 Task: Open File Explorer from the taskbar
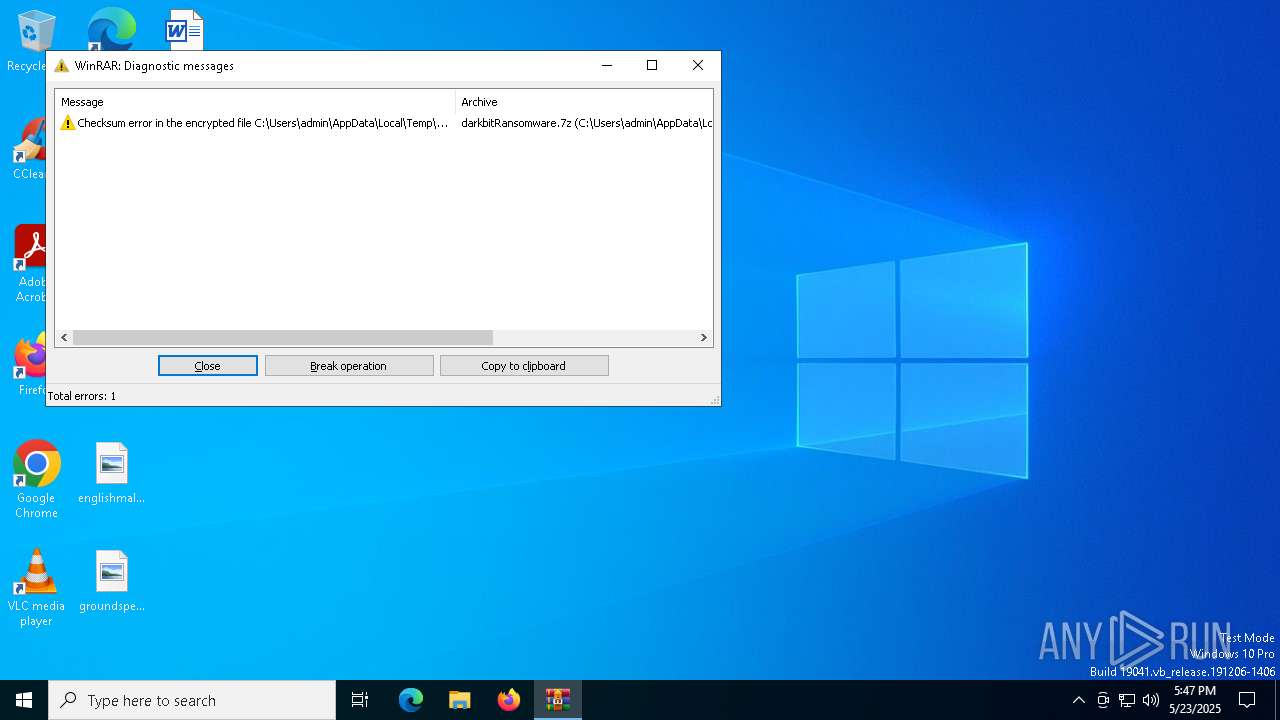tap(460, 700)
